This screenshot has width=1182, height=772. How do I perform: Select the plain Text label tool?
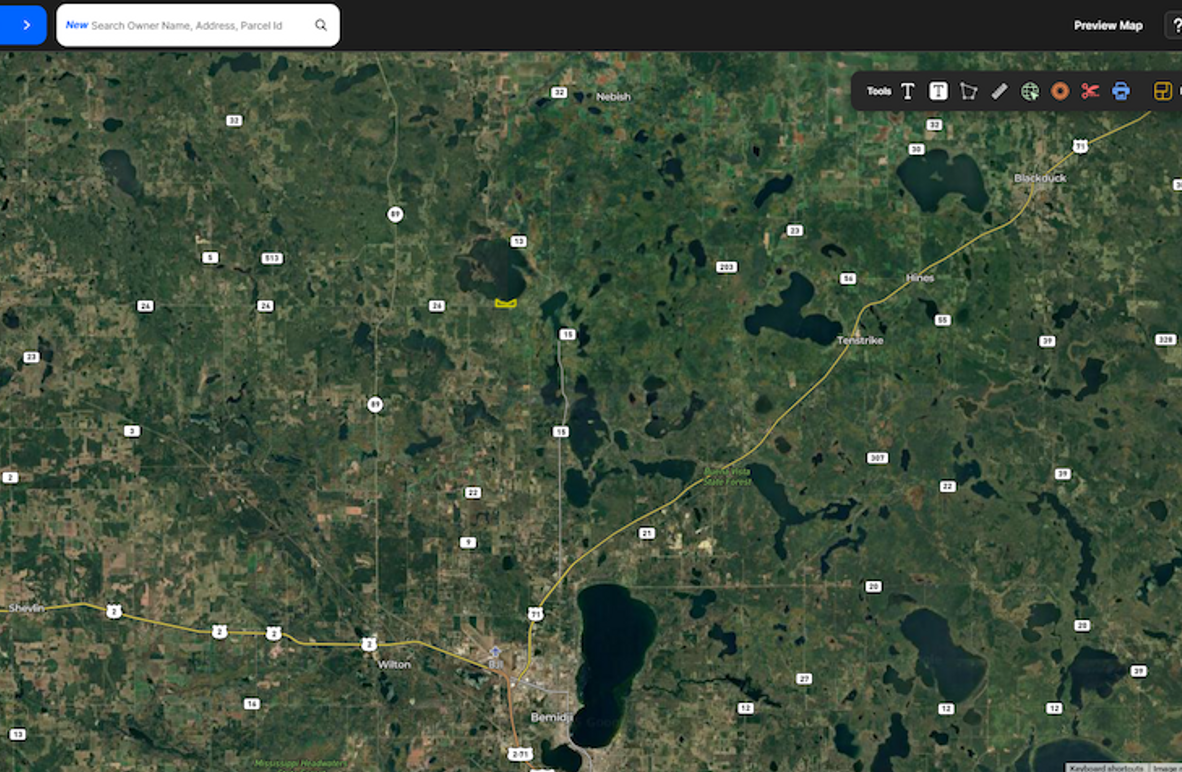pos(907,91)
